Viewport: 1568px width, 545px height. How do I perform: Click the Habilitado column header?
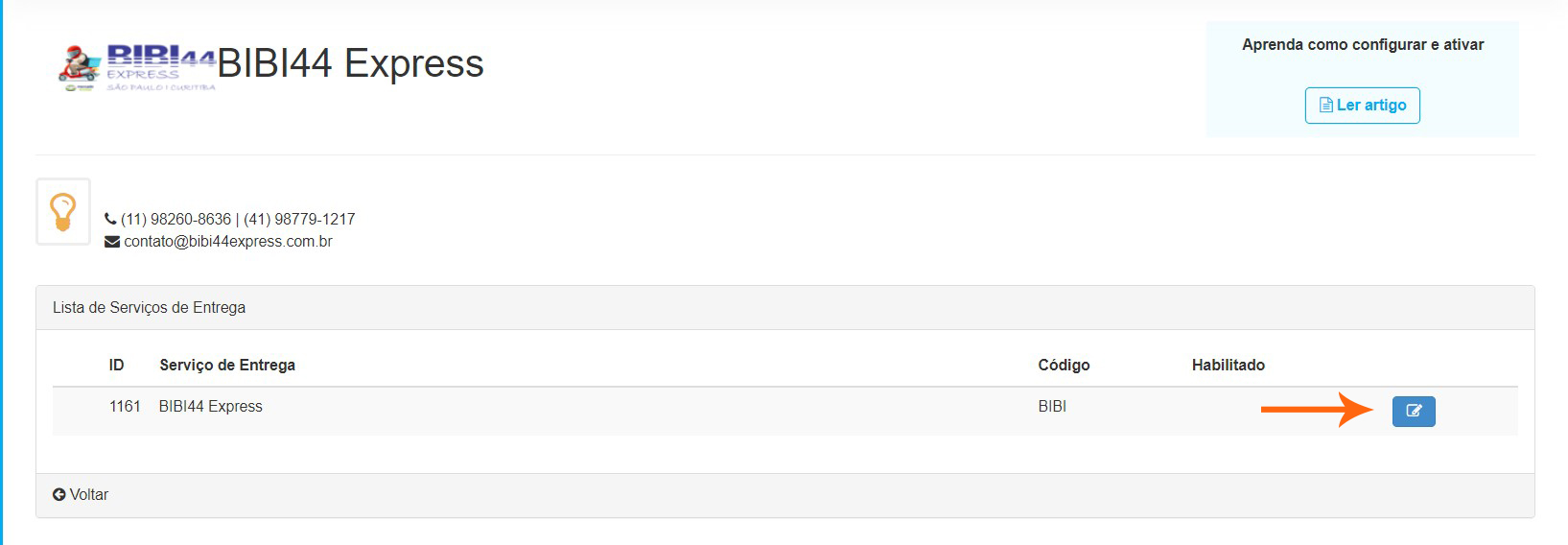coord(1228,365)
